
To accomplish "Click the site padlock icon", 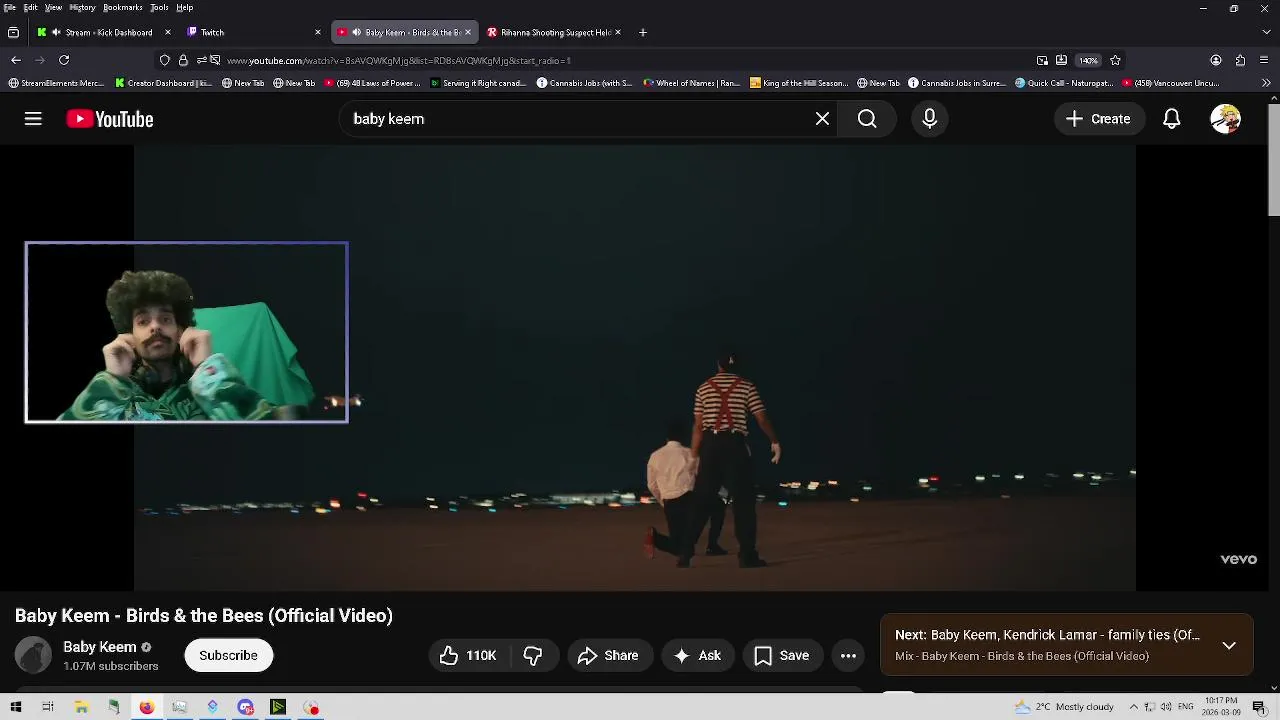I will tap(182, 60).
